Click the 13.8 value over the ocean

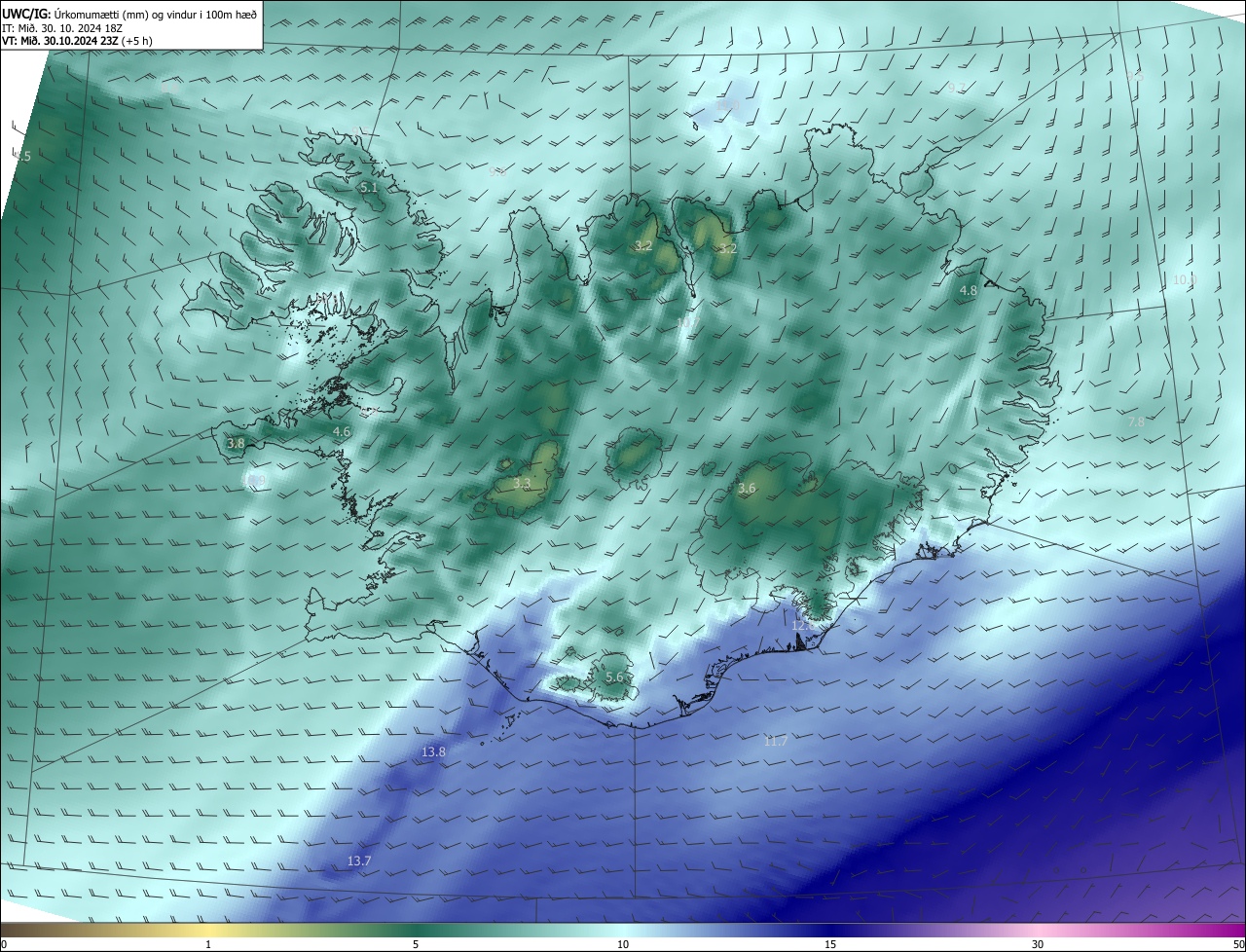tap(433, 752)
